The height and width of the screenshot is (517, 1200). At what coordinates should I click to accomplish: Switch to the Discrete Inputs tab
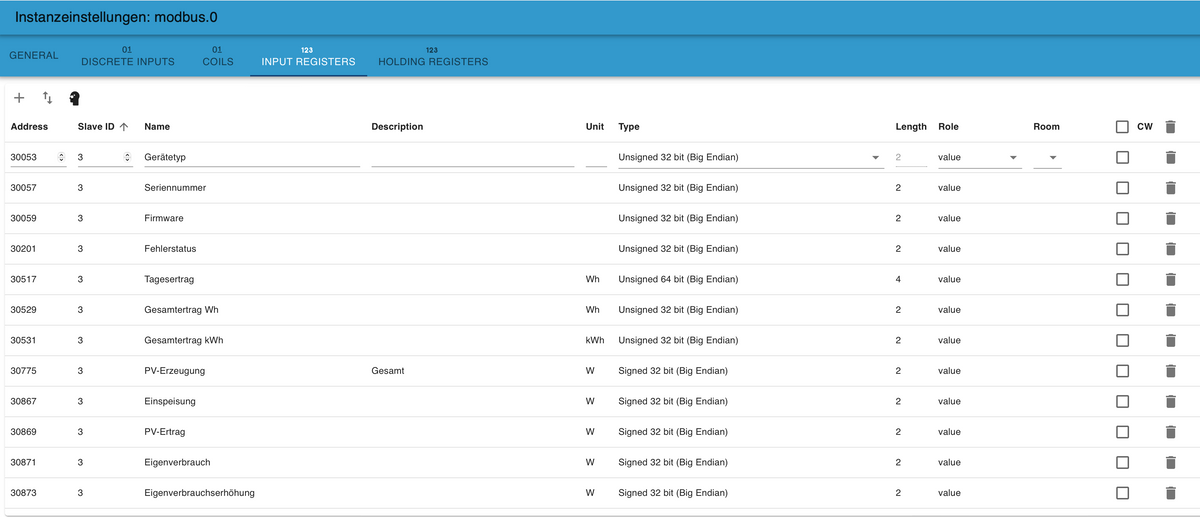coord(127,56)
